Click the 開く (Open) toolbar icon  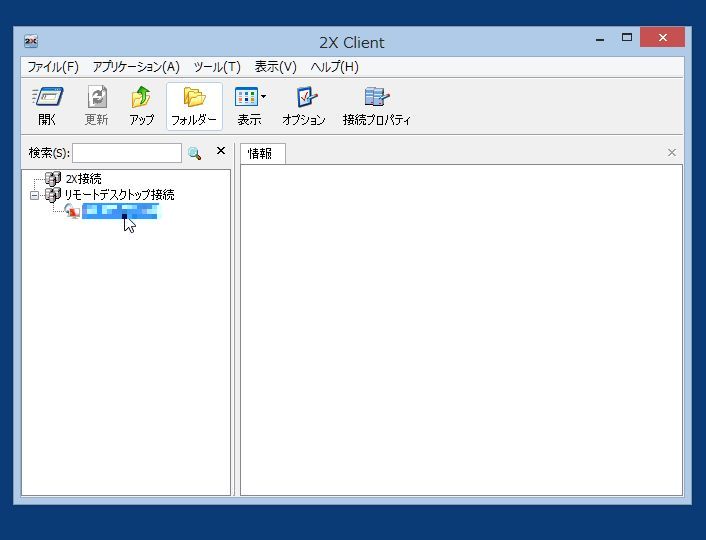point(47,106)
